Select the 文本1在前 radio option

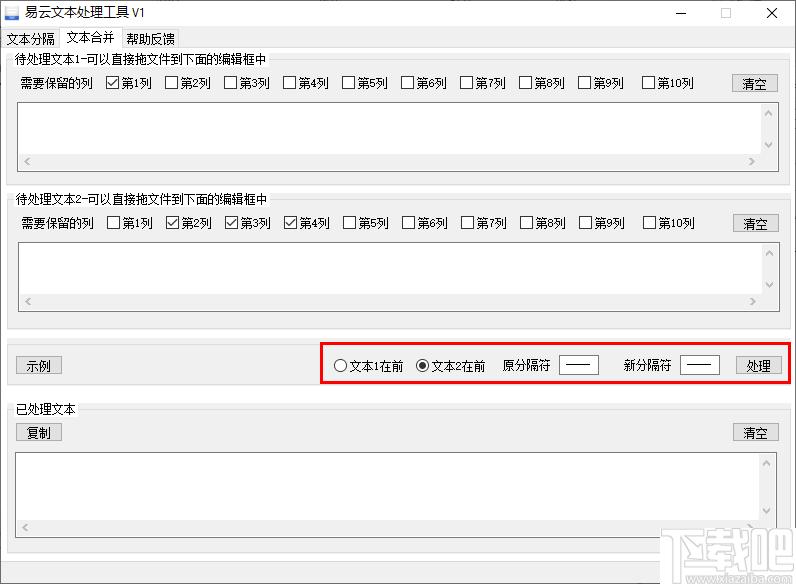[368, 366]
